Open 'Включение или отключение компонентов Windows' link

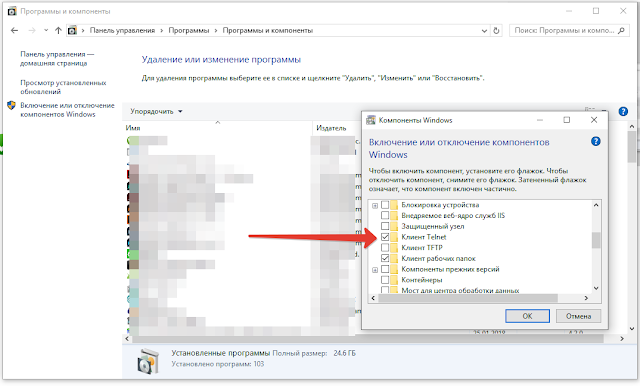(67, 110)
